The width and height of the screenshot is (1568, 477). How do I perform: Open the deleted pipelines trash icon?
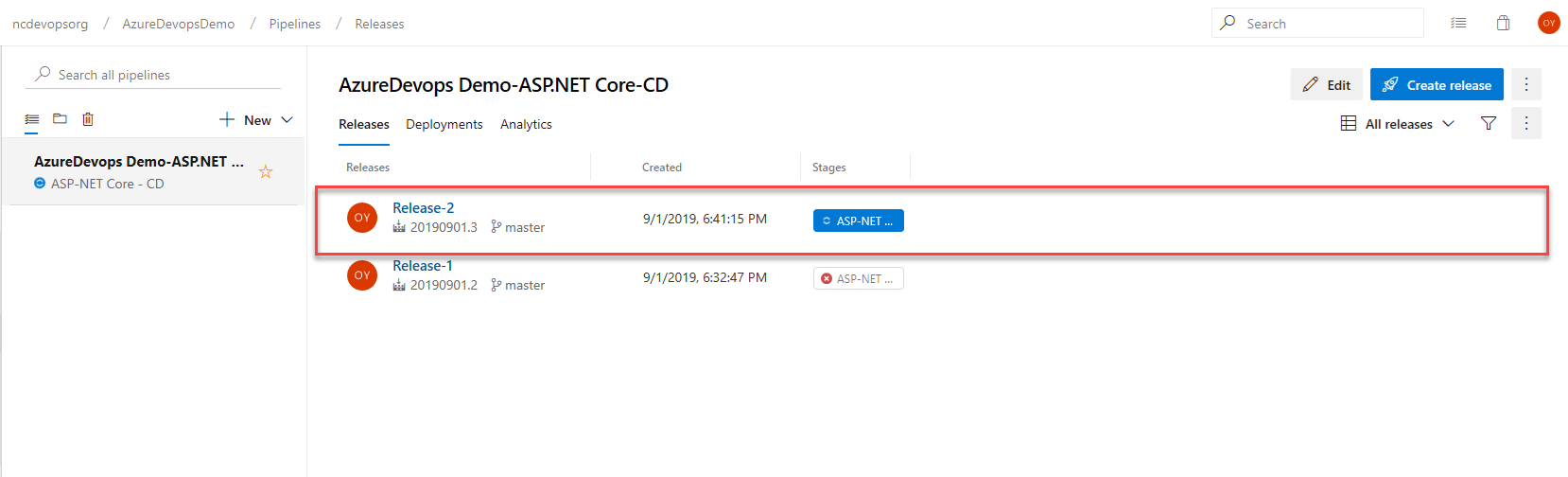[88, 118]
